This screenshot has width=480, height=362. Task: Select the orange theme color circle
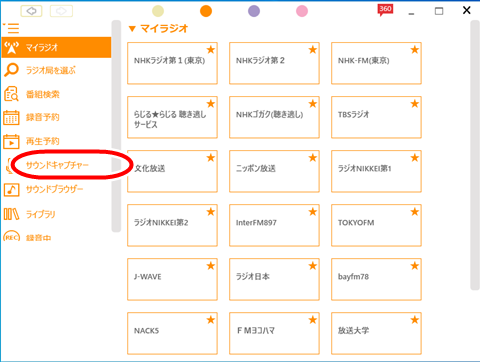(206, 11)
